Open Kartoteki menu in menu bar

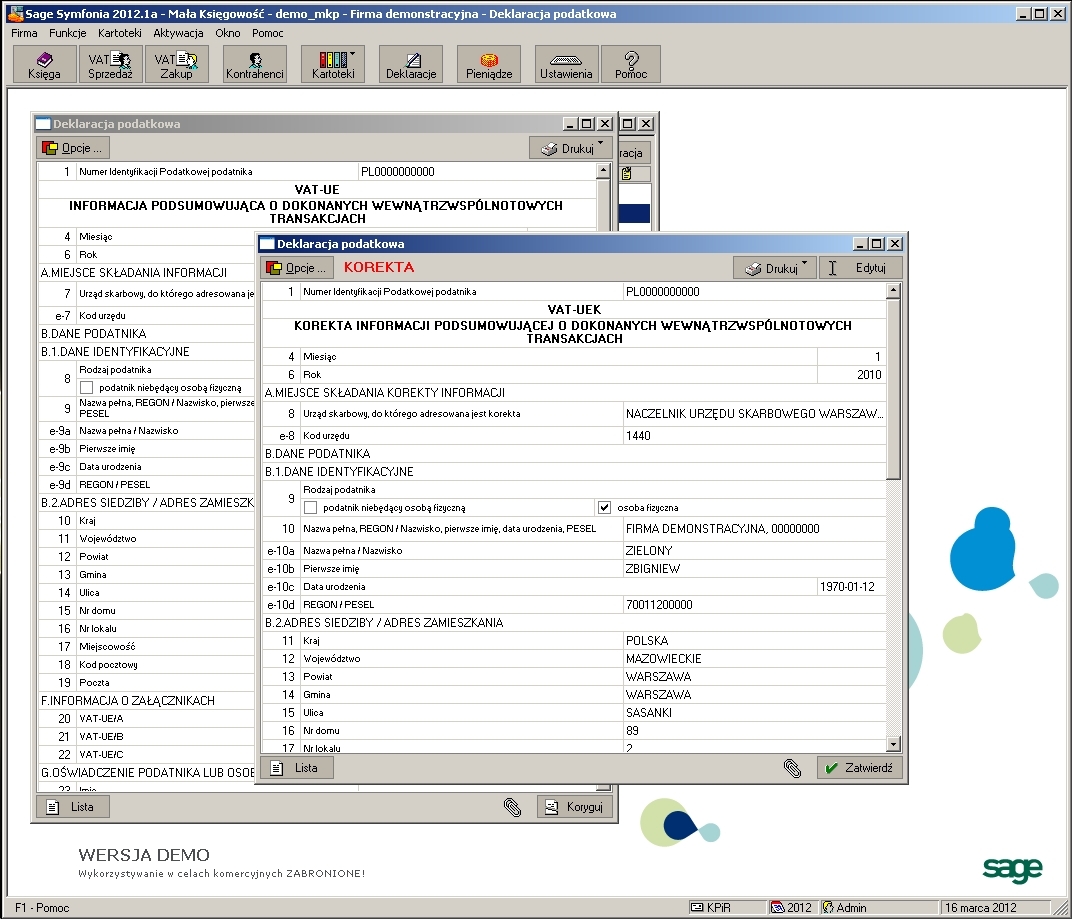[120, 33]
